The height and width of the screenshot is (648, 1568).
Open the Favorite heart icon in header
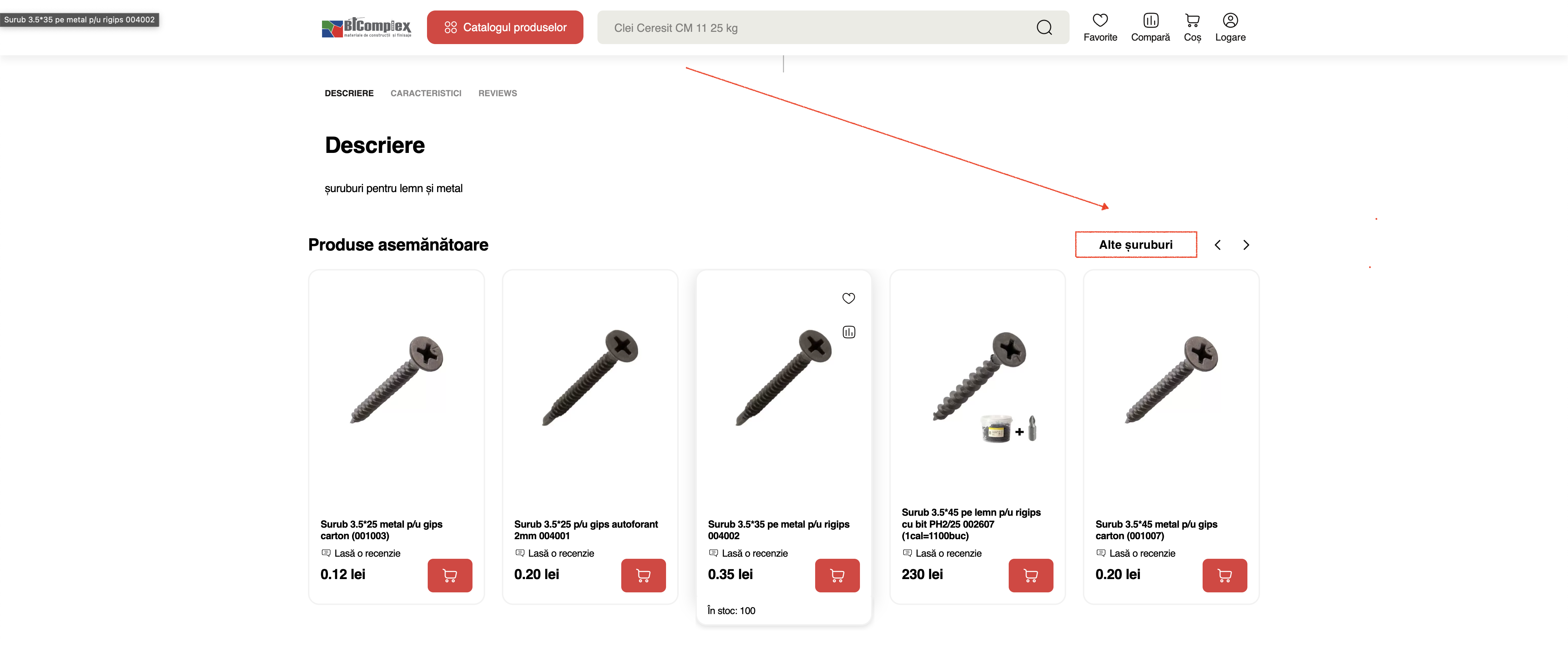tap(1100, 21)
